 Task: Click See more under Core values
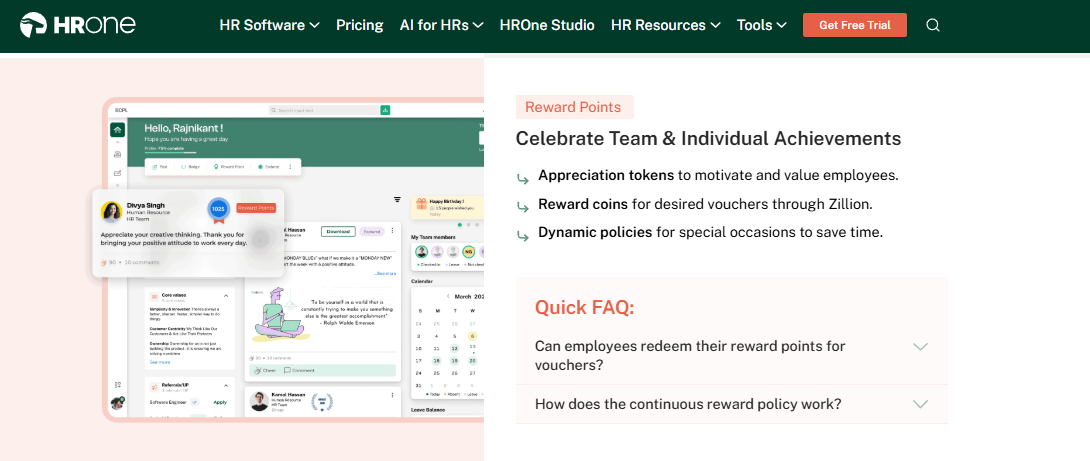159,362
